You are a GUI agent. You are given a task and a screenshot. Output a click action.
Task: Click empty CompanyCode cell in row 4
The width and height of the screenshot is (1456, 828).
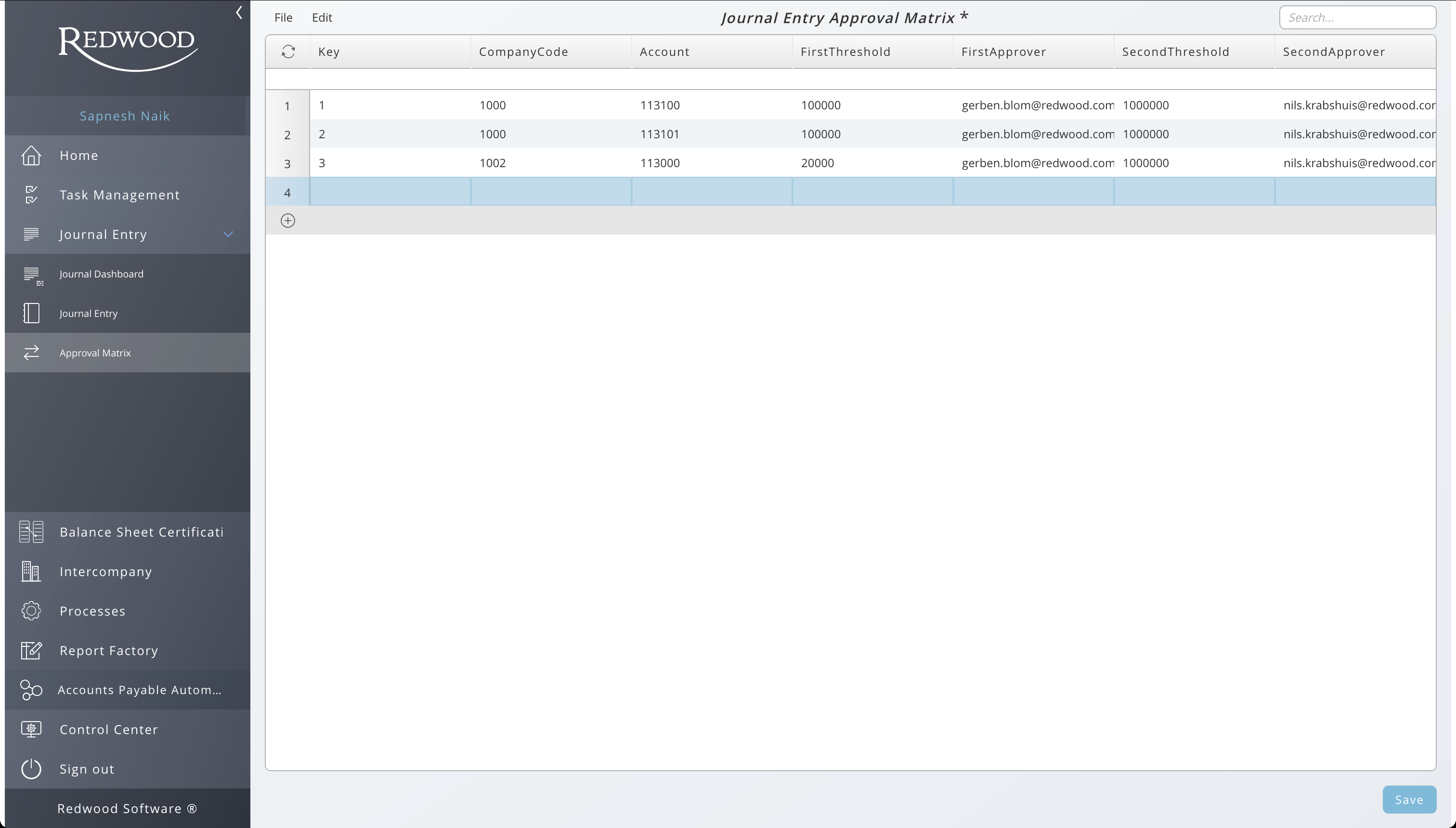pos(551,192)
